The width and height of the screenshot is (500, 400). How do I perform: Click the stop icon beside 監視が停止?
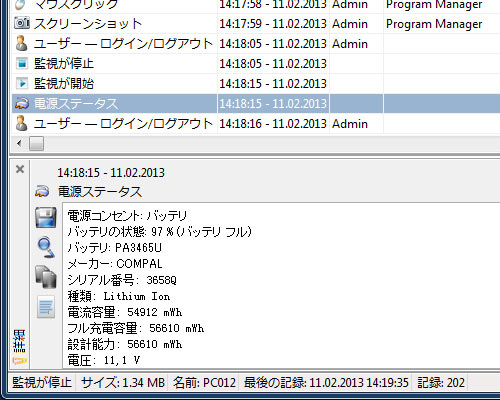pyautogui.click(x=22, y=63)
